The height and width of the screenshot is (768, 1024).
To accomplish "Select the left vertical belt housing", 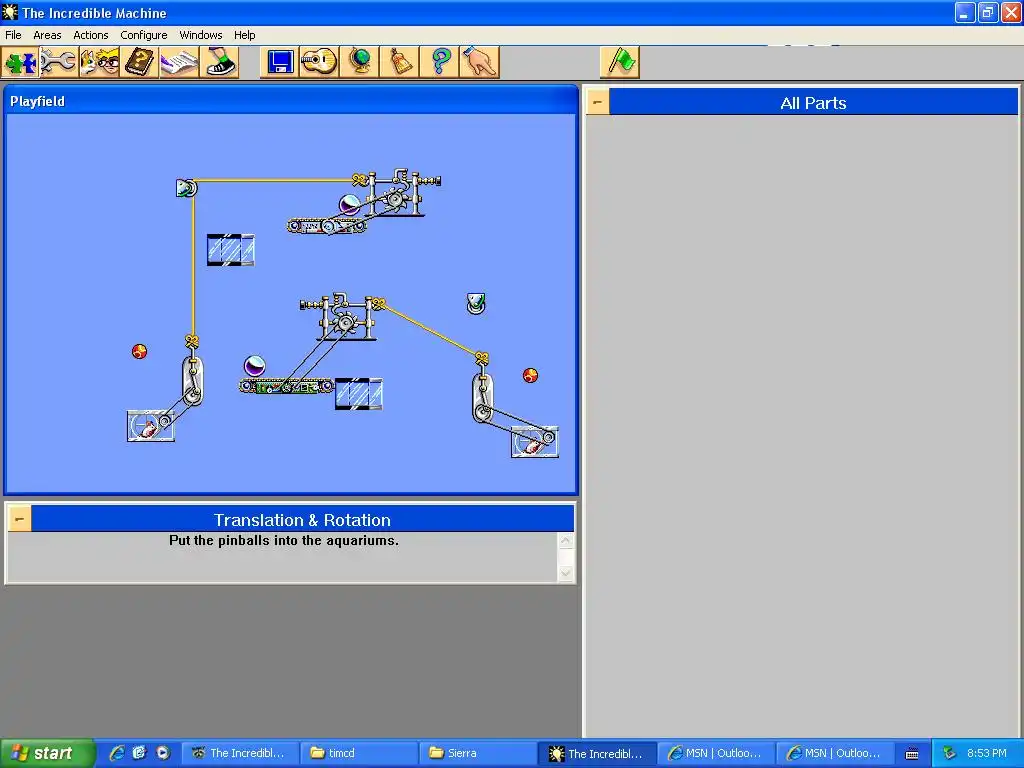I will tap(192, 381).
